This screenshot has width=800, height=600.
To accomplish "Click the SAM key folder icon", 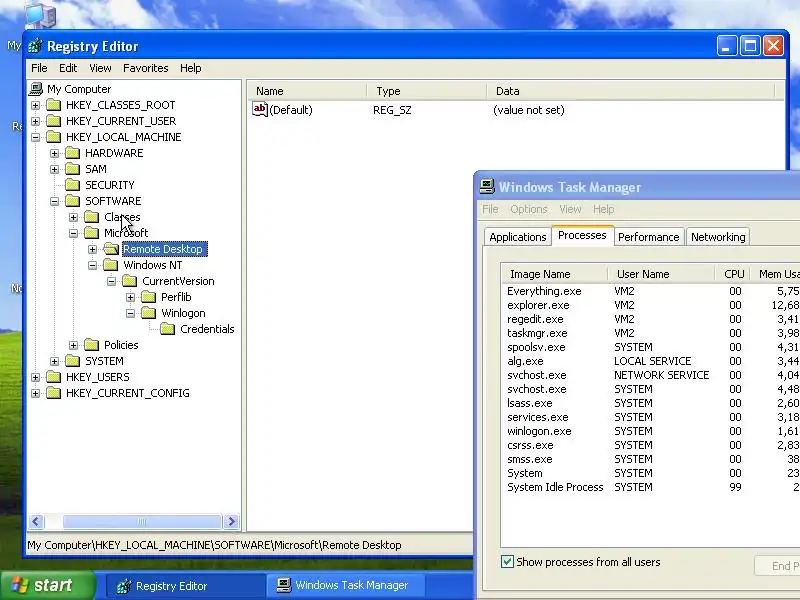I will click(x=72, y=169).
